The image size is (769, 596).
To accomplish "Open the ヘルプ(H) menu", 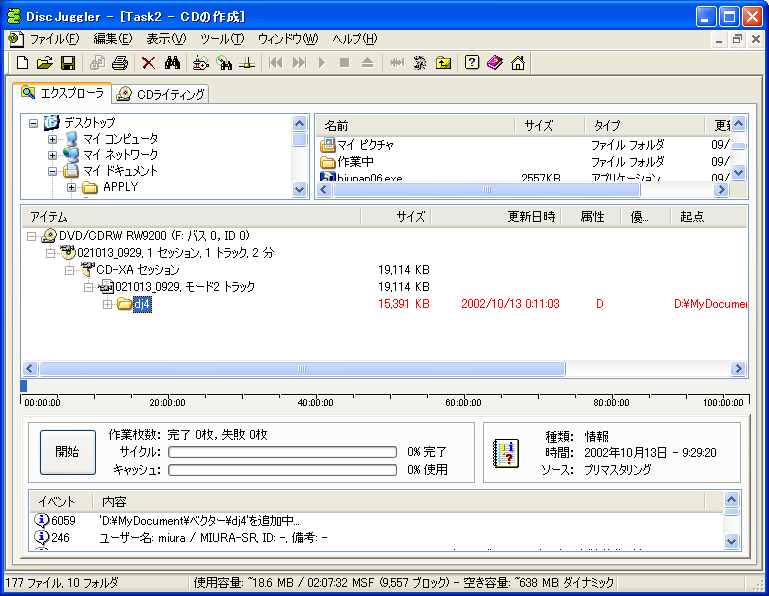I will (x=355, y=39).
